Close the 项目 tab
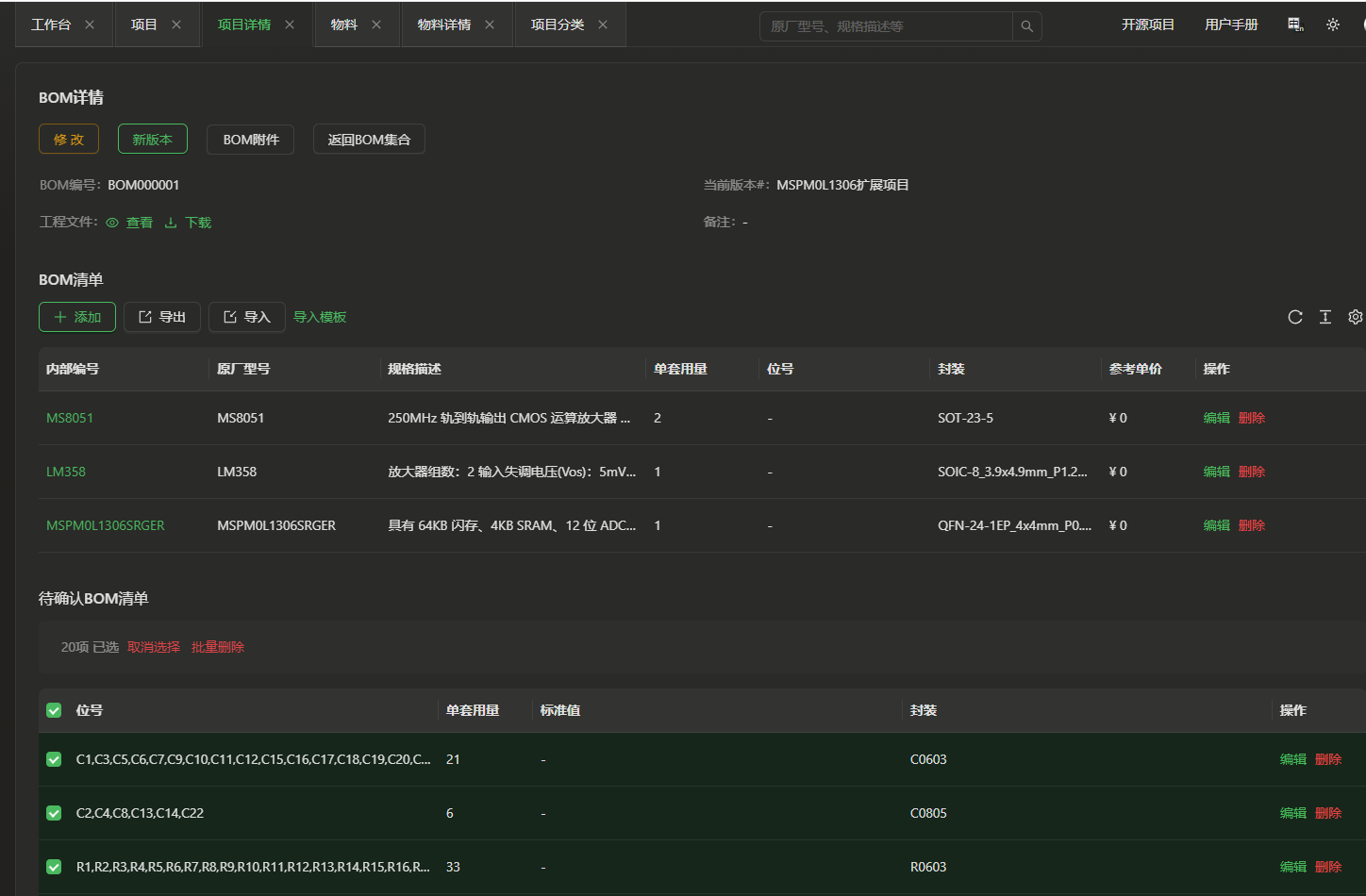Image resolution: width=1366 pixels, height=896 pixels. [x=176, y=25]
